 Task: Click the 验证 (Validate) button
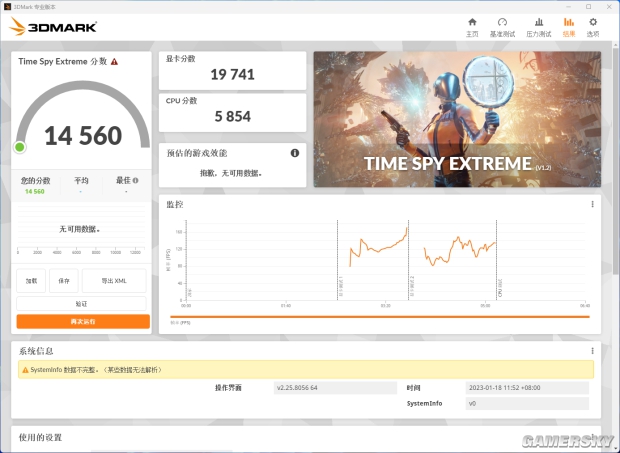81,304
